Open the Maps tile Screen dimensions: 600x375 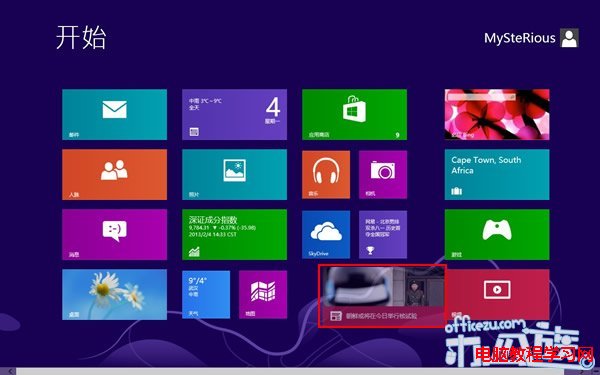pyautogui.click(x=263, y=294)
